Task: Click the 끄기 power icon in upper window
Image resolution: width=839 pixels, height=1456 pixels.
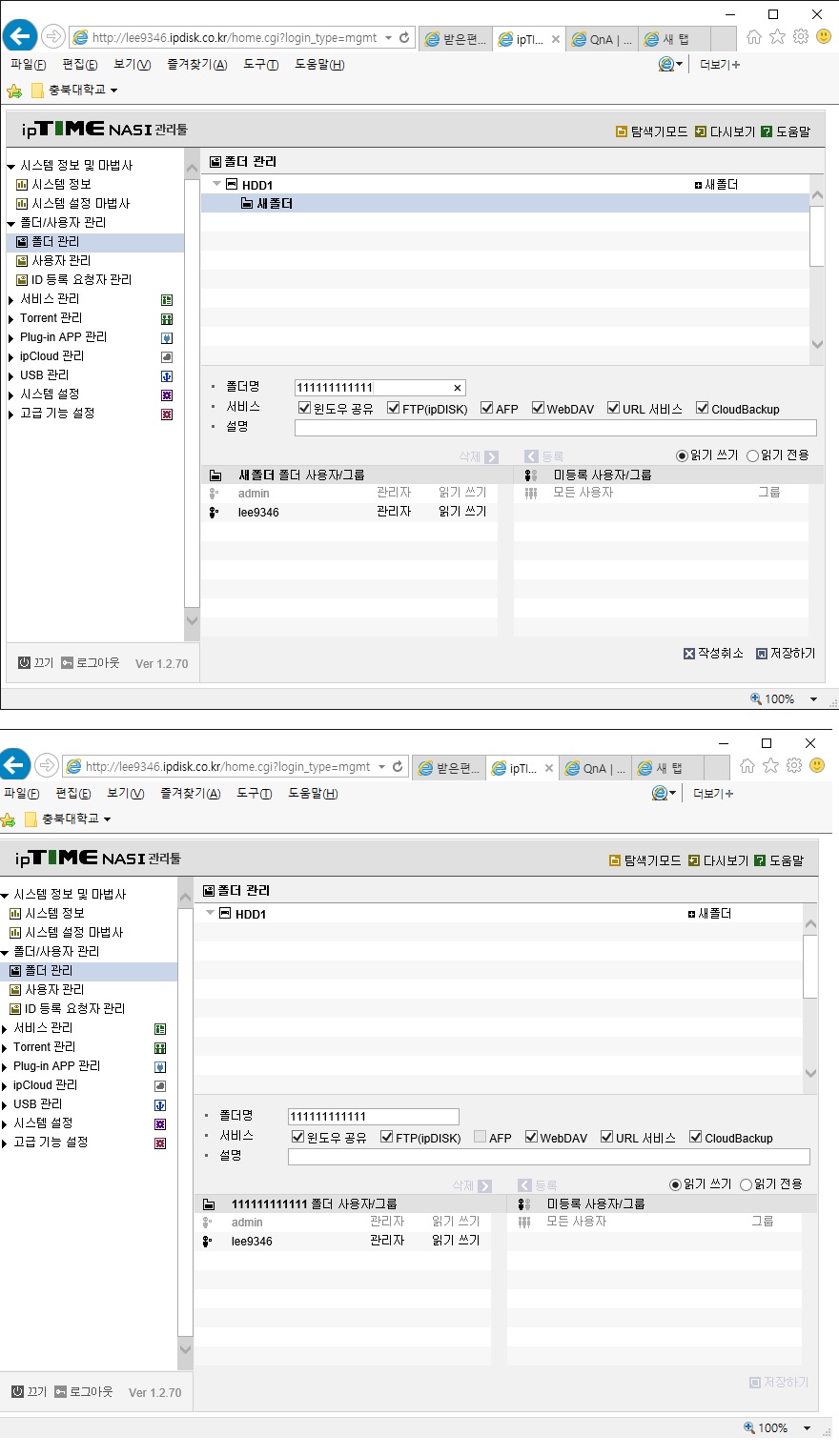Action: pos(25,662)
